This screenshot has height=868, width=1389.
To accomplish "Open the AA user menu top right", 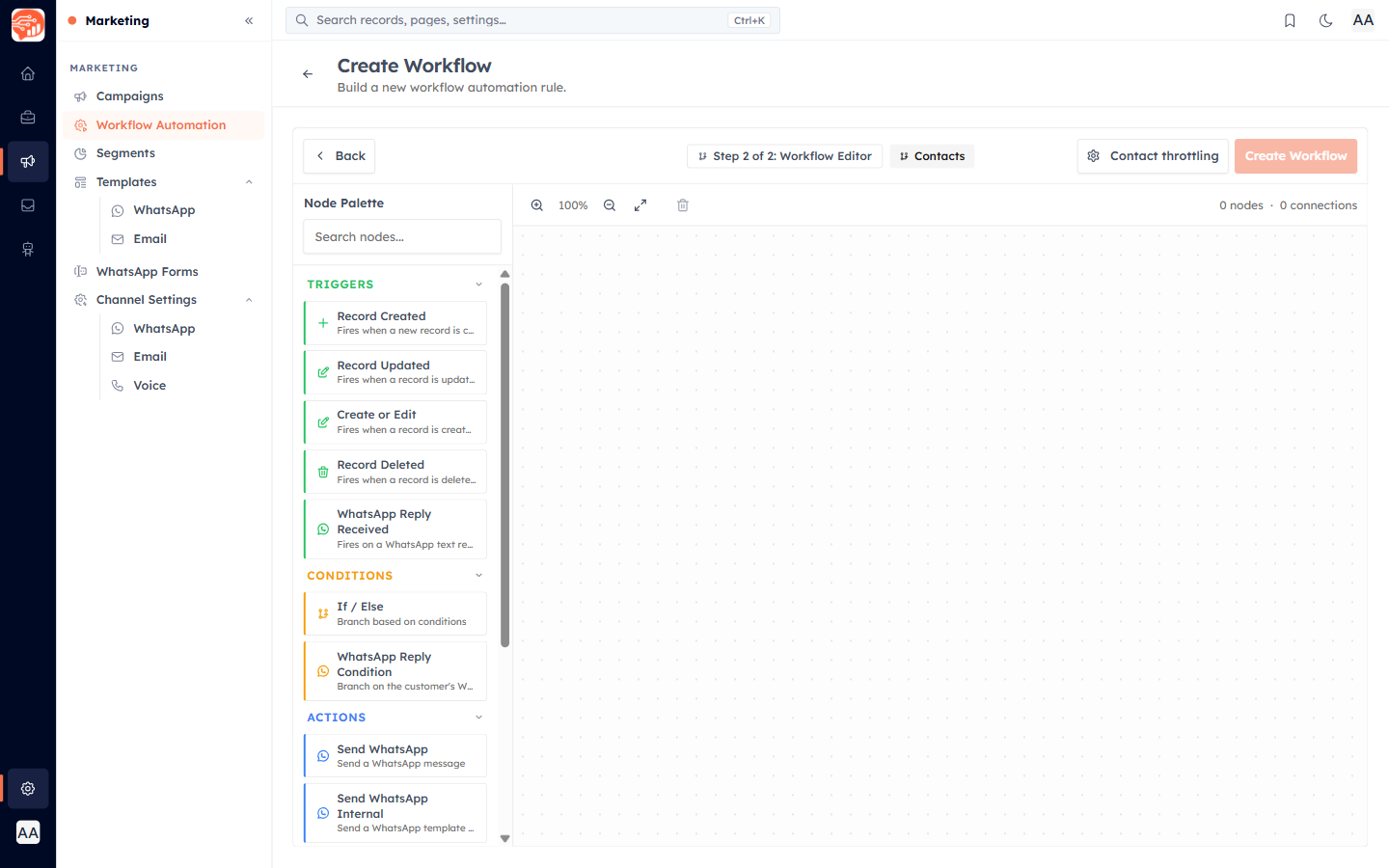I will pos(1363,20).
